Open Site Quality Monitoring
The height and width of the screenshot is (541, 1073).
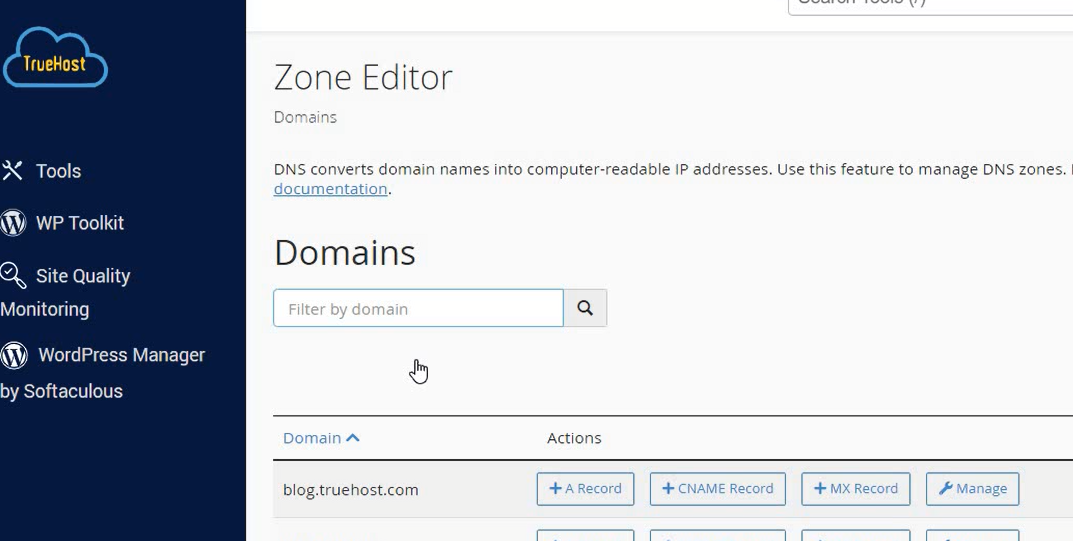coord(65,292)
